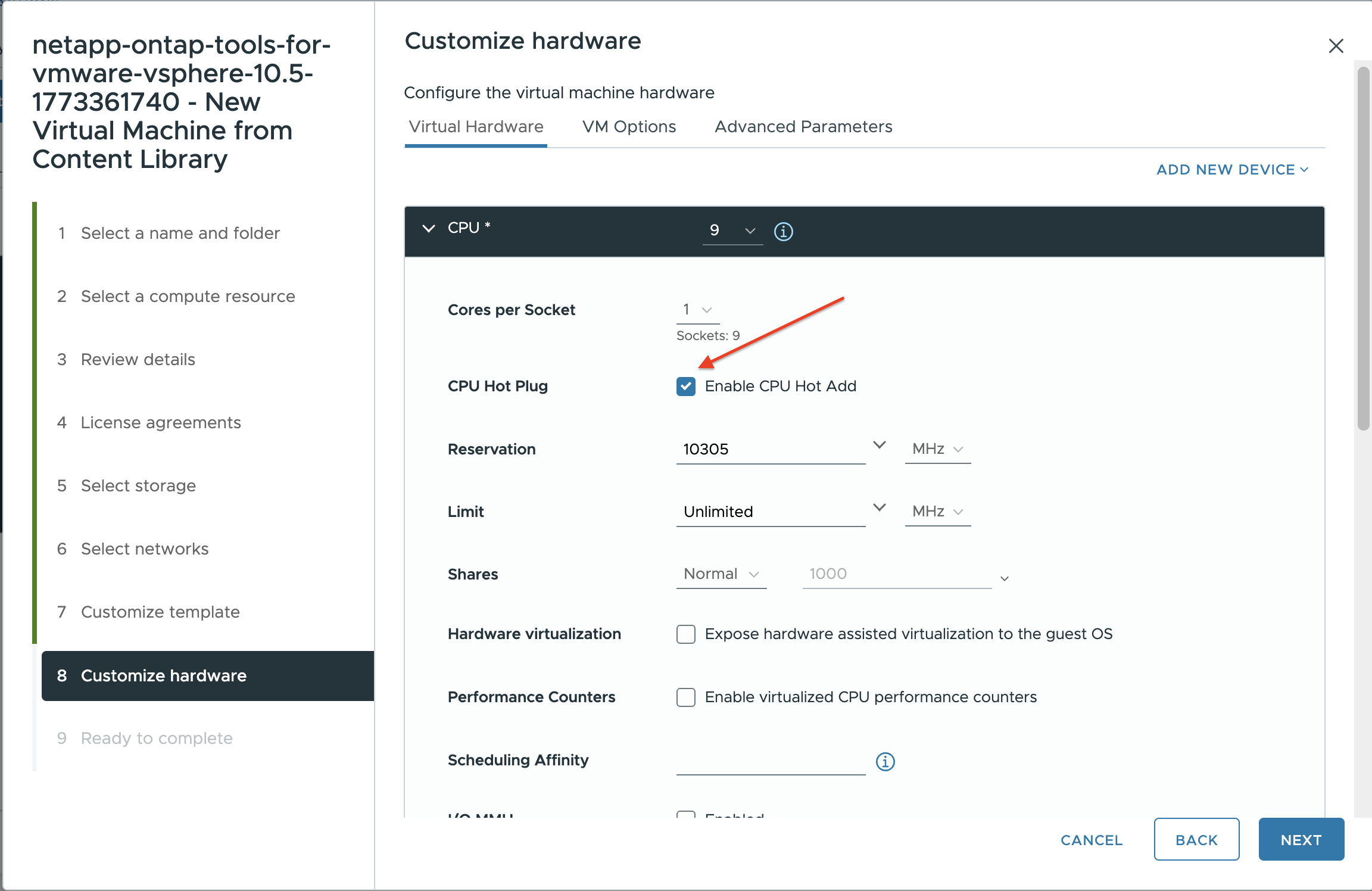1372x891 pixels.
Task: Open the Shares value dropdown arrow
Action: coord(1004,578)
